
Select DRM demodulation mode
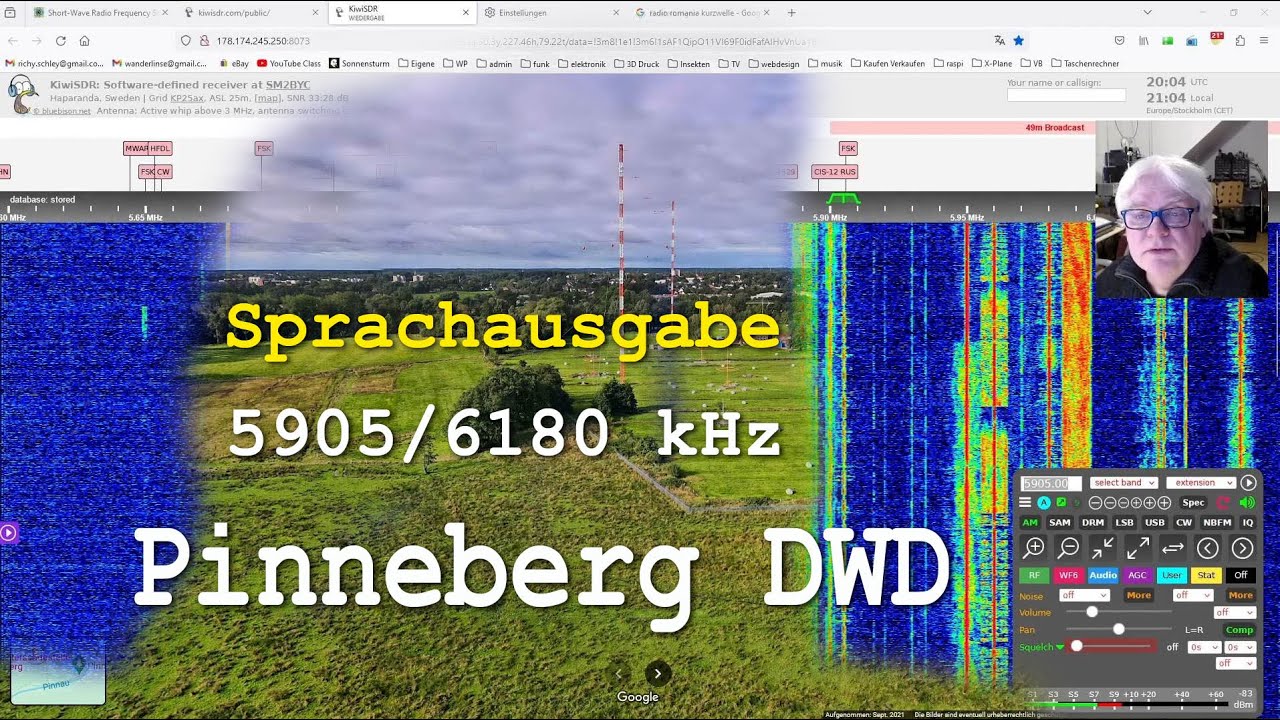pos(1093,523)
